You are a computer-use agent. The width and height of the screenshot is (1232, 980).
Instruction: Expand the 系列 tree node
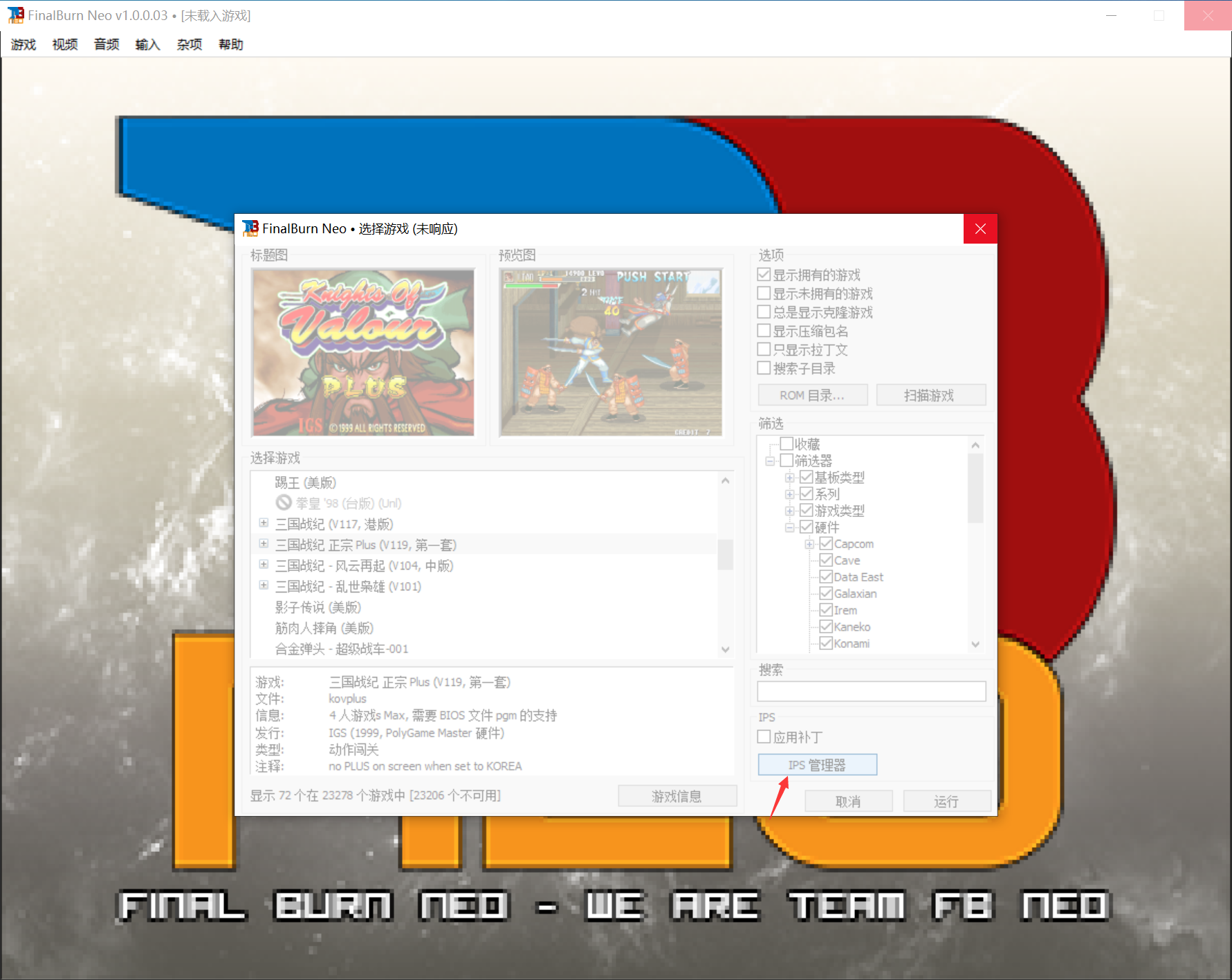point(789,494)
